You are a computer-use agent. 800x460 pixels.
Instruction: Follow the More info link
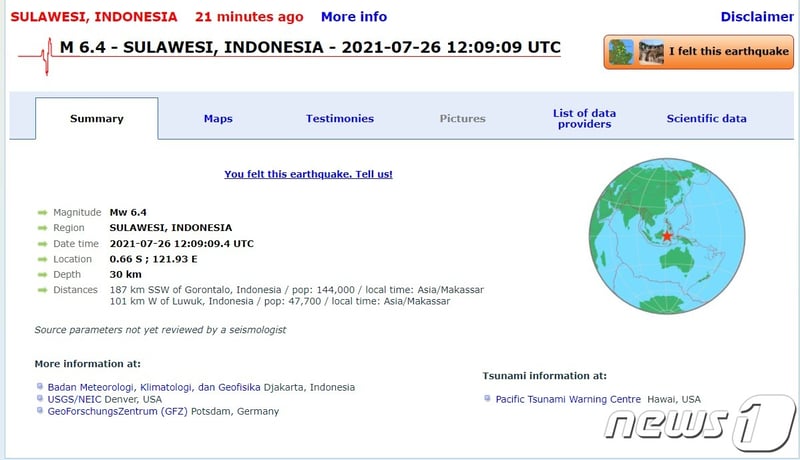coord(353,17)
